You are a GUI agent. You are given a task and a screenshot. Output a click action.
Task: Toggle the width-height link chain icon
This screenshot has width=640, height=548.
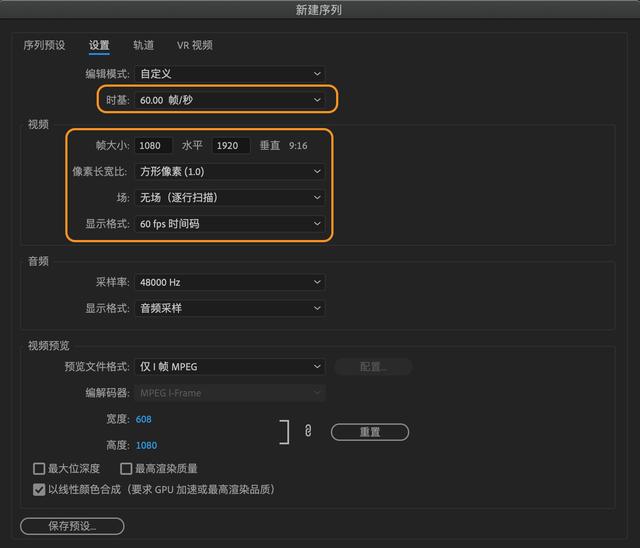[x=308, y=431]
